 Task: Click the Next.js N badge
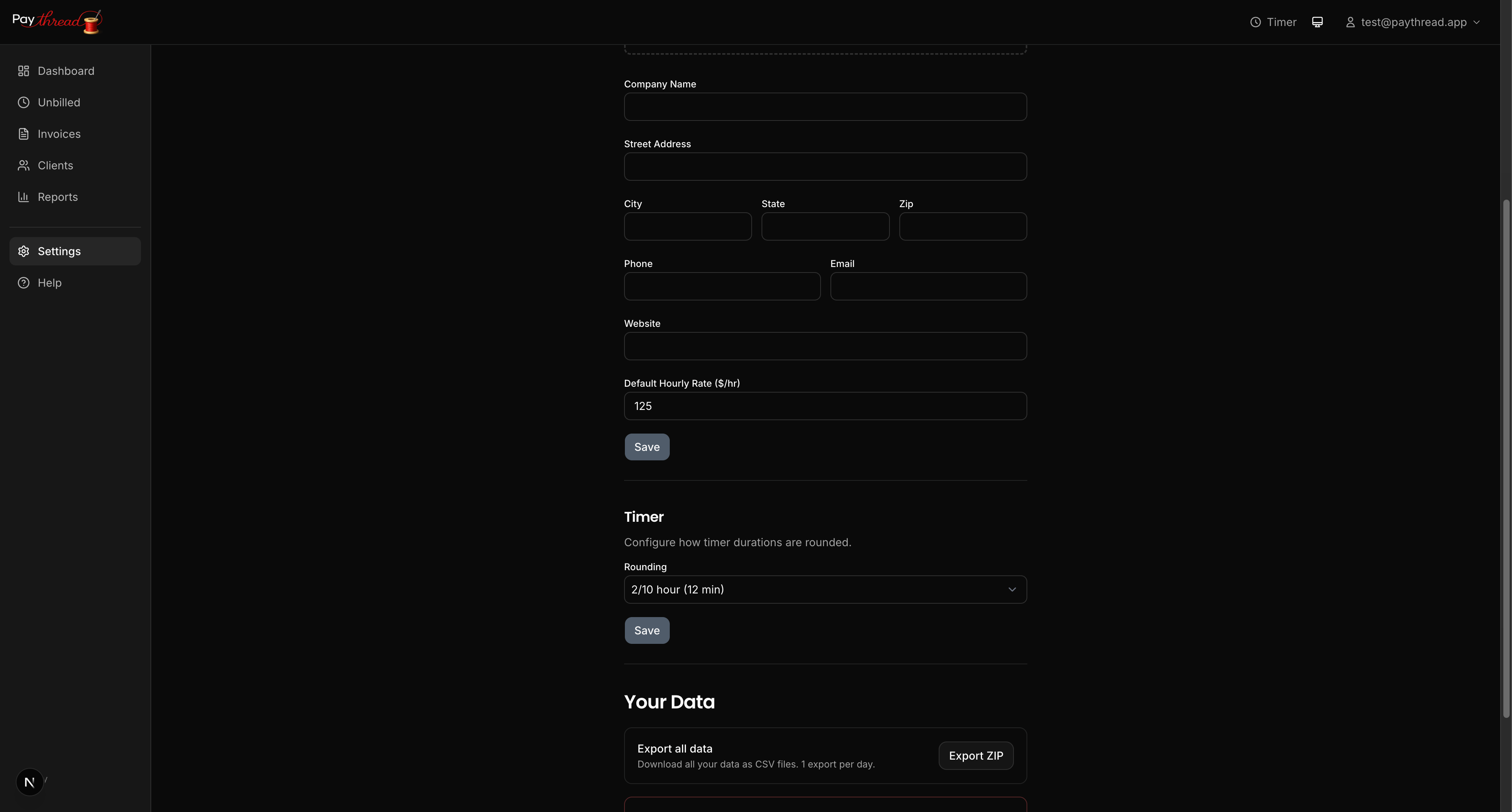pos(30,781)
